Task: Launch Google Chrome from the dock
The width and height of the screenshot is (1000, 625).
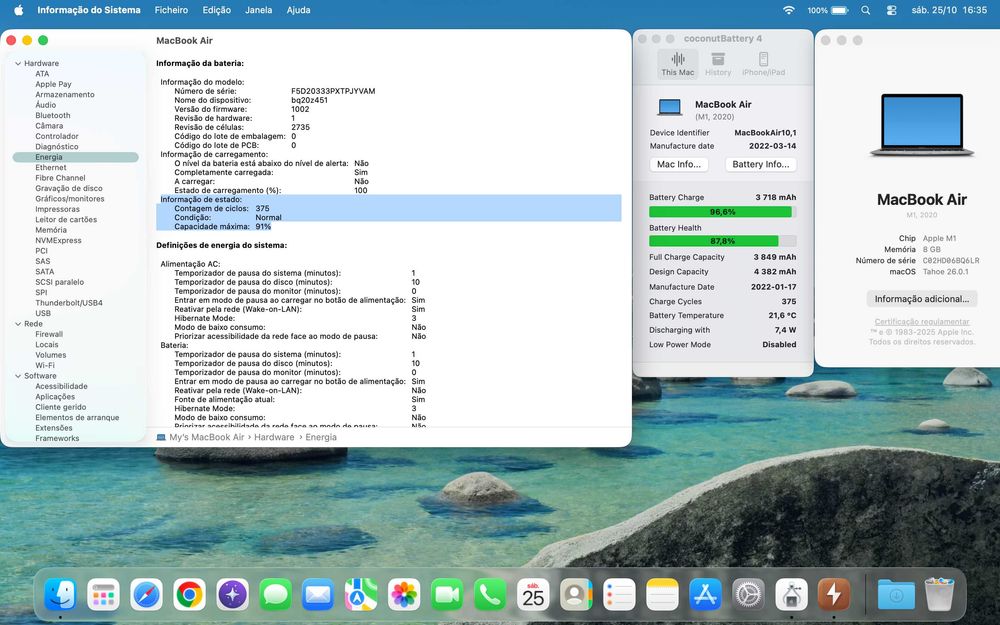Action: [189, 595]
